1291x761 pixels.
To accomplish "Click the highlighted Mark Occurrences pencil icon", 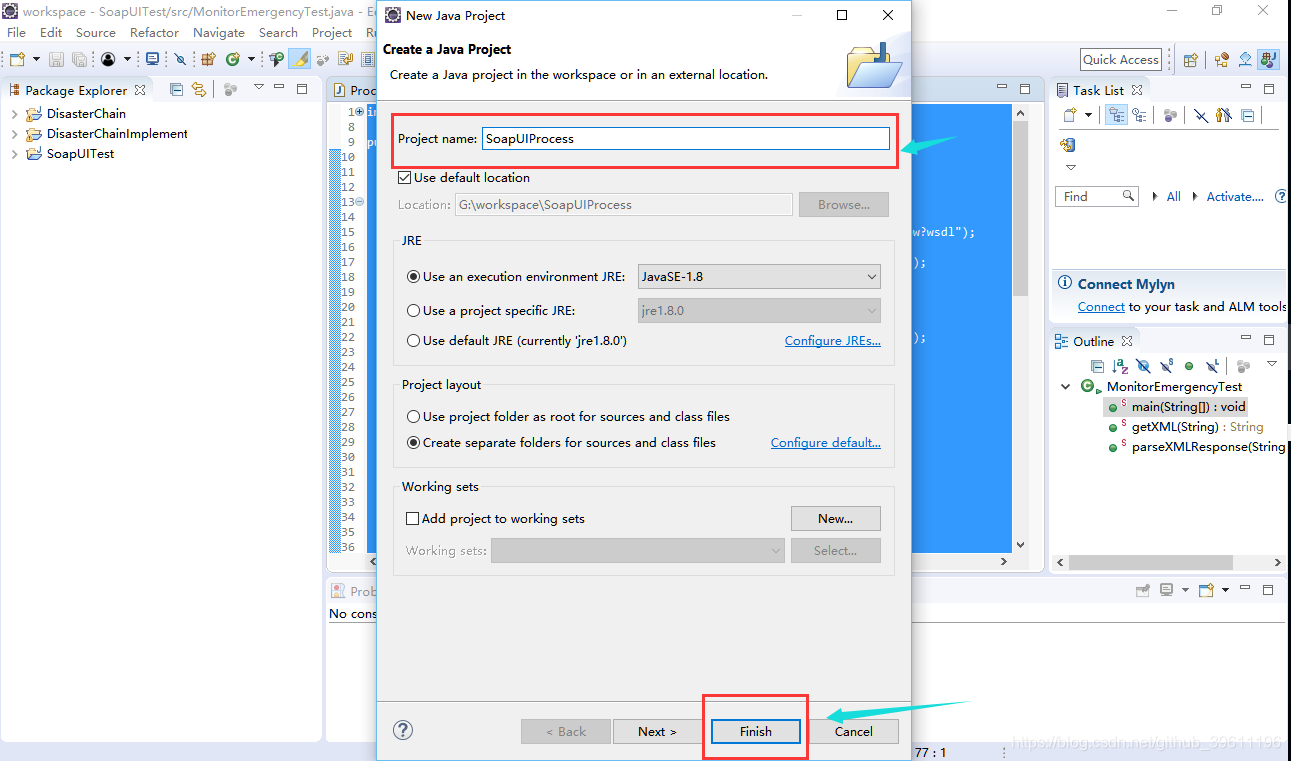I will (x=300, y=59).
